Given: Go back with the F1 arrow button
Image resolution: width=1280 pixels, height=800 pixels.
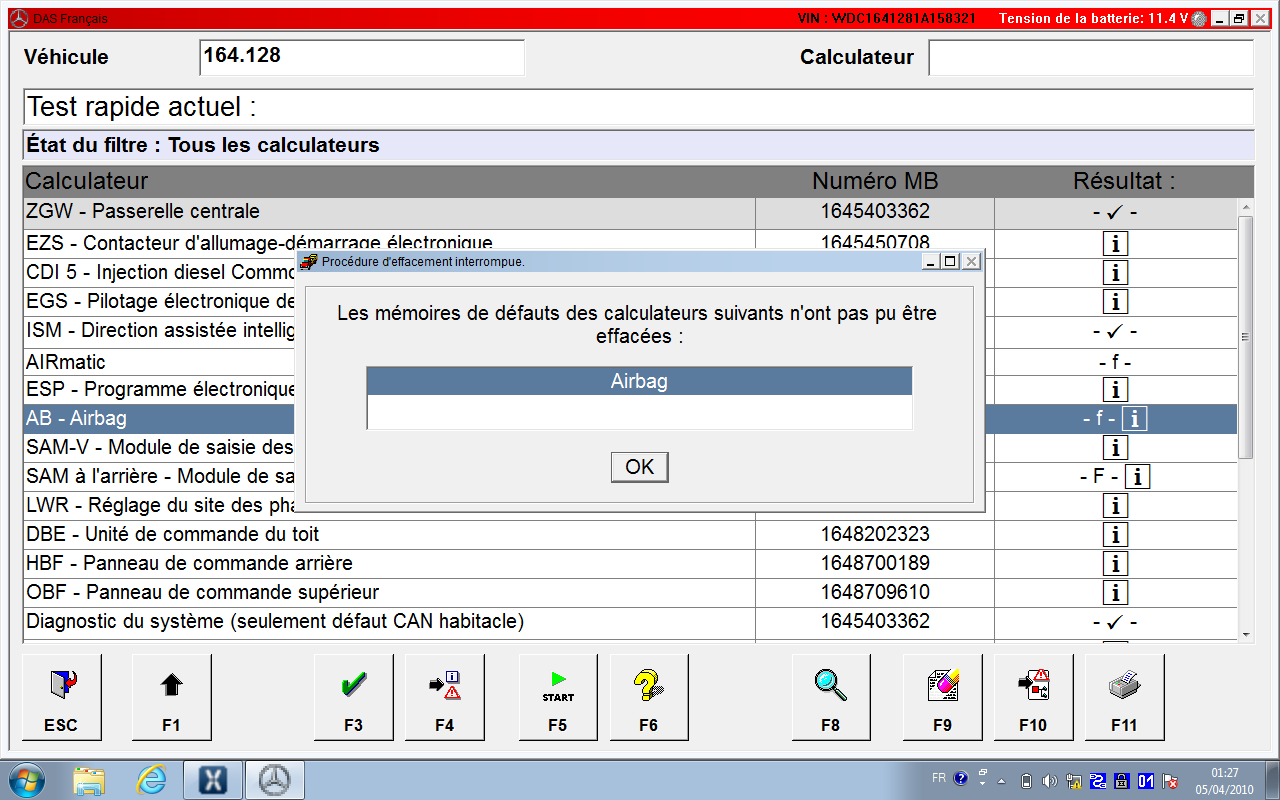Looking at the screenshot, I should pos(172,697).
